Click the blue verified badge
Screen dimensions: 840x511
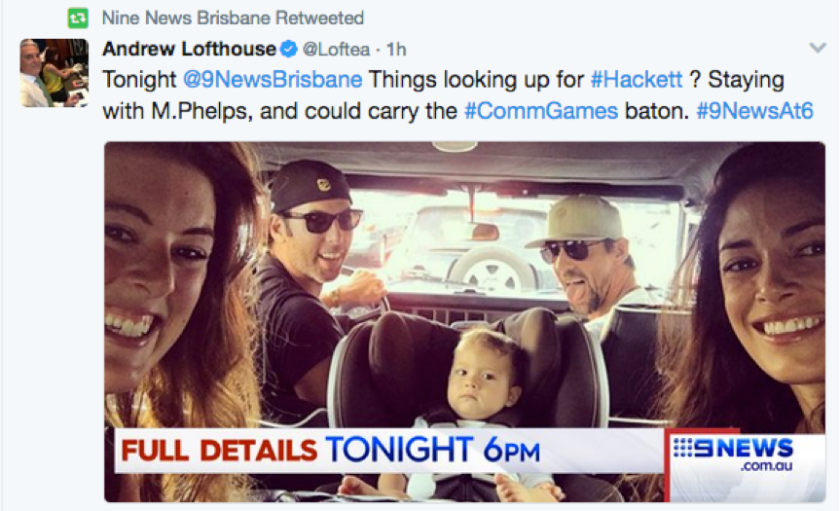pos(289,49)
